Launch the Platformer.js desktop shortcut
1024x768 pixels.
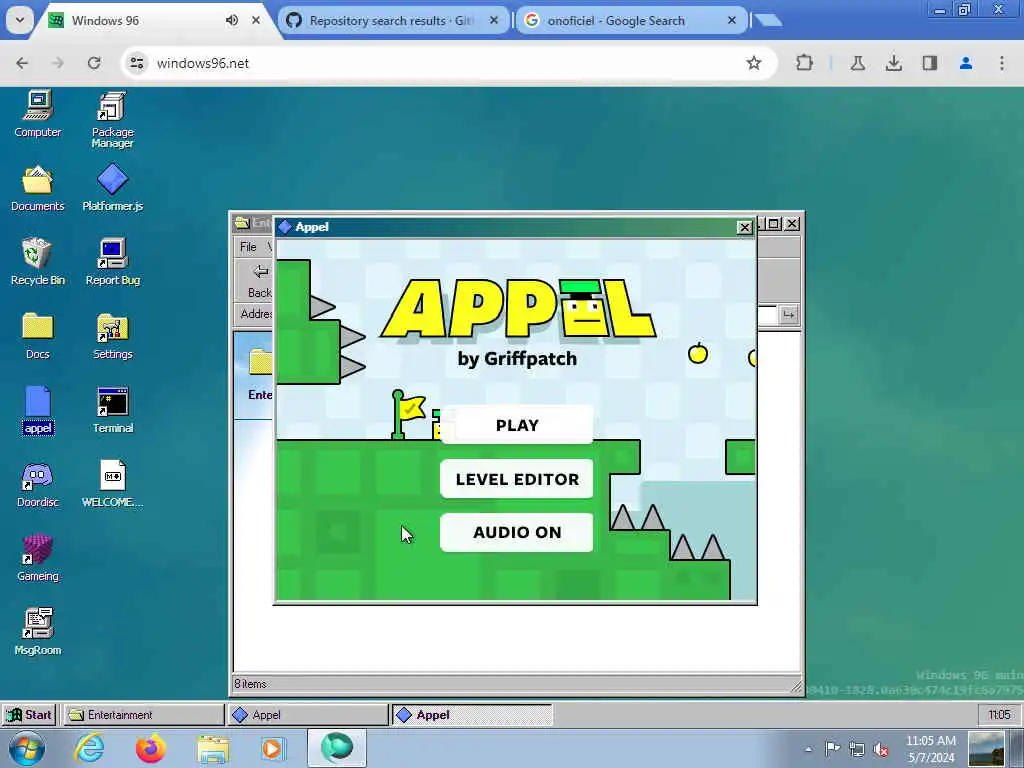pos(112,189)
